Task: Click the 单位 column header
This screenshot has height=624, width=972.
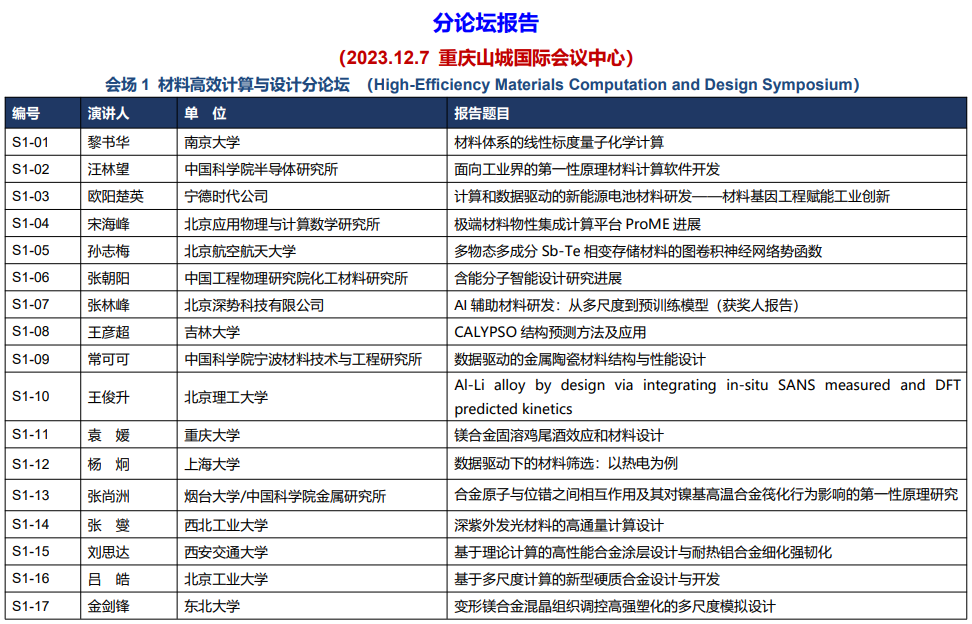Action: point(205,114)
